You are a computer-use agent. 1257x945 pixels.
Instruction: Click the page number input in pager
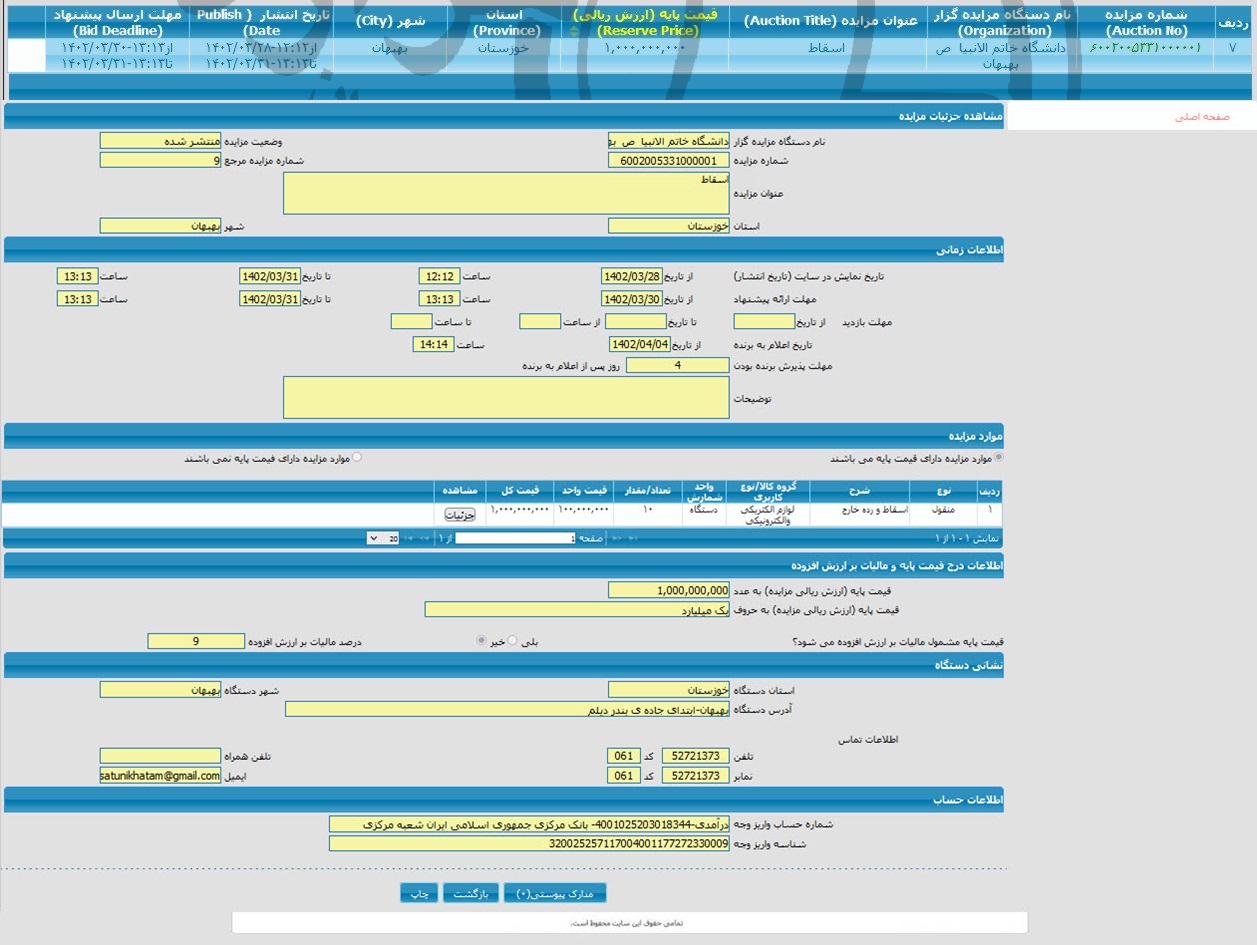516,538
